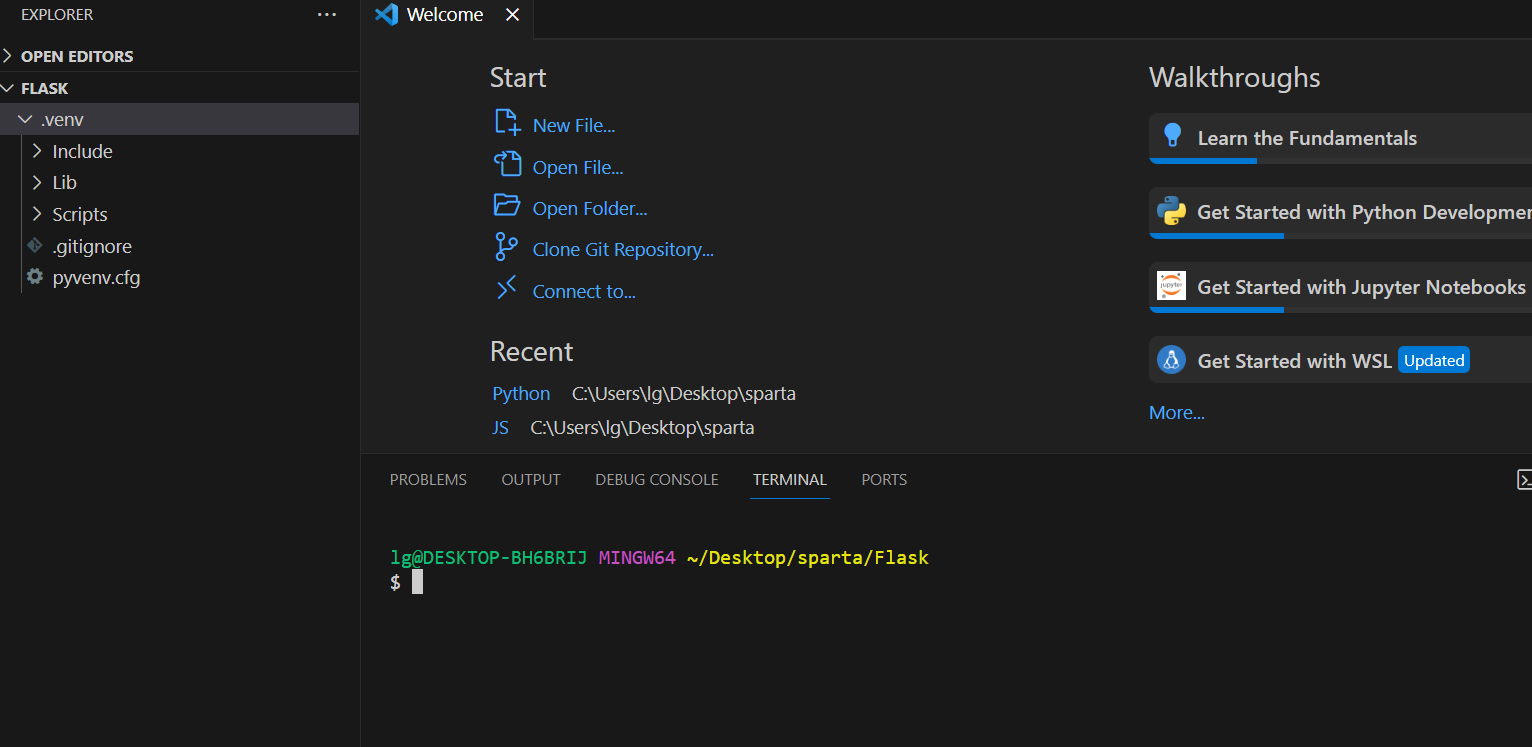Close the Welcome tab

[512, 15]
